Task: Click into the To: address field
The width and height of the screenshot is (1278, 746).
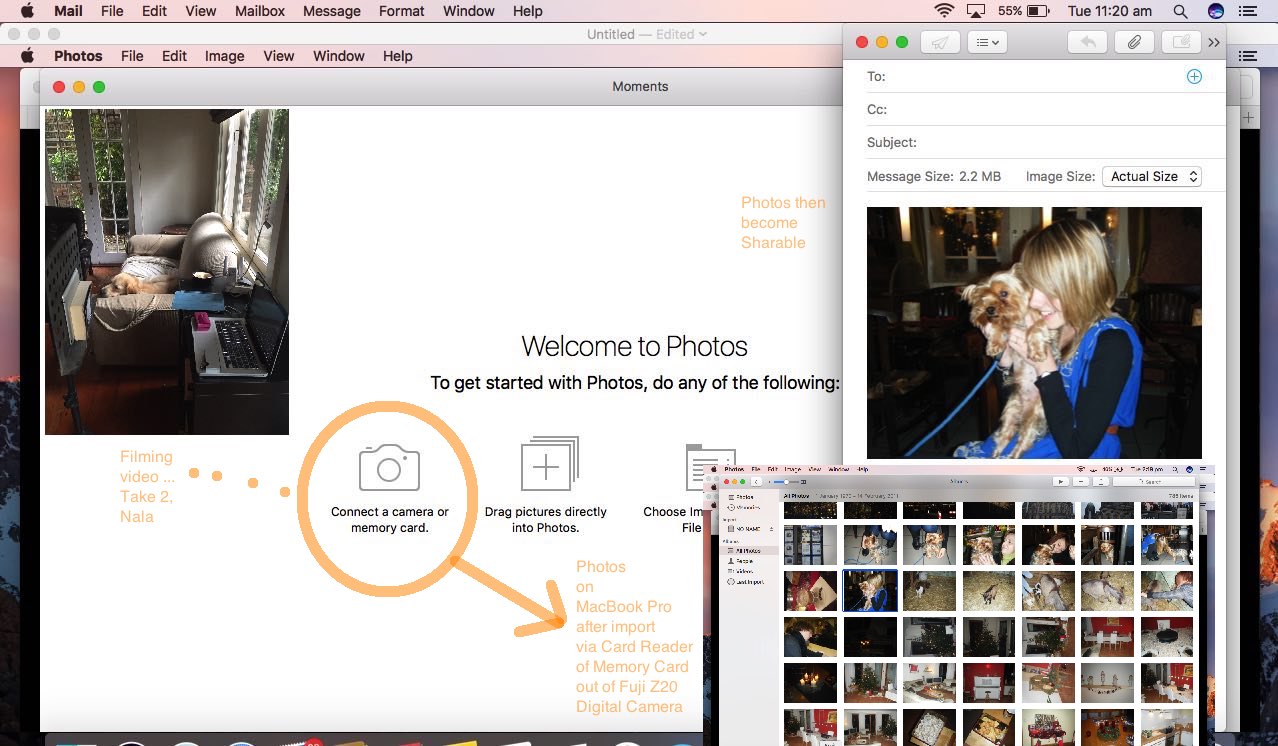Action: click(1033, 77)
